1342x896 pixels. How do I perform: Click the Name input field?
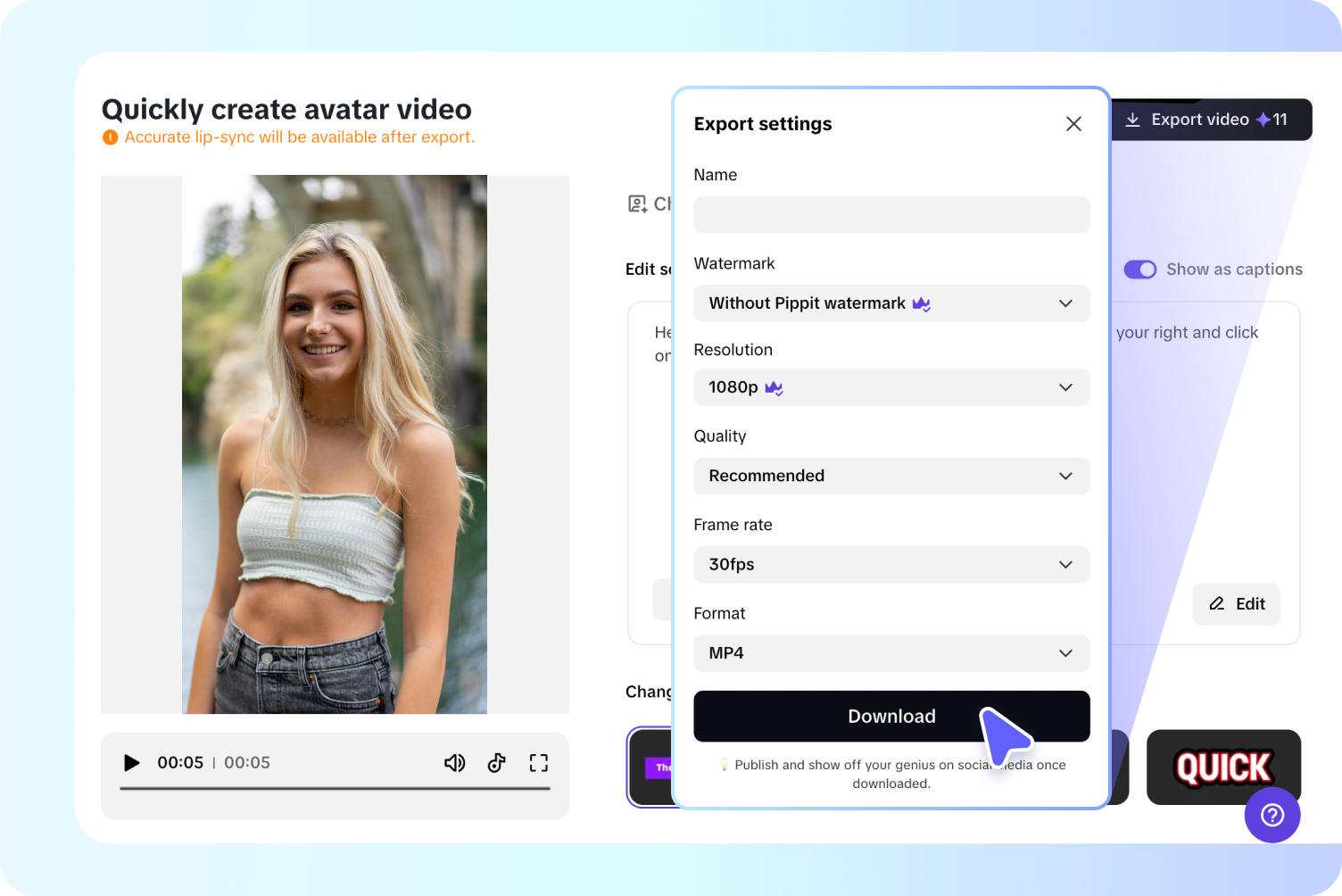(x=891, y=215)
